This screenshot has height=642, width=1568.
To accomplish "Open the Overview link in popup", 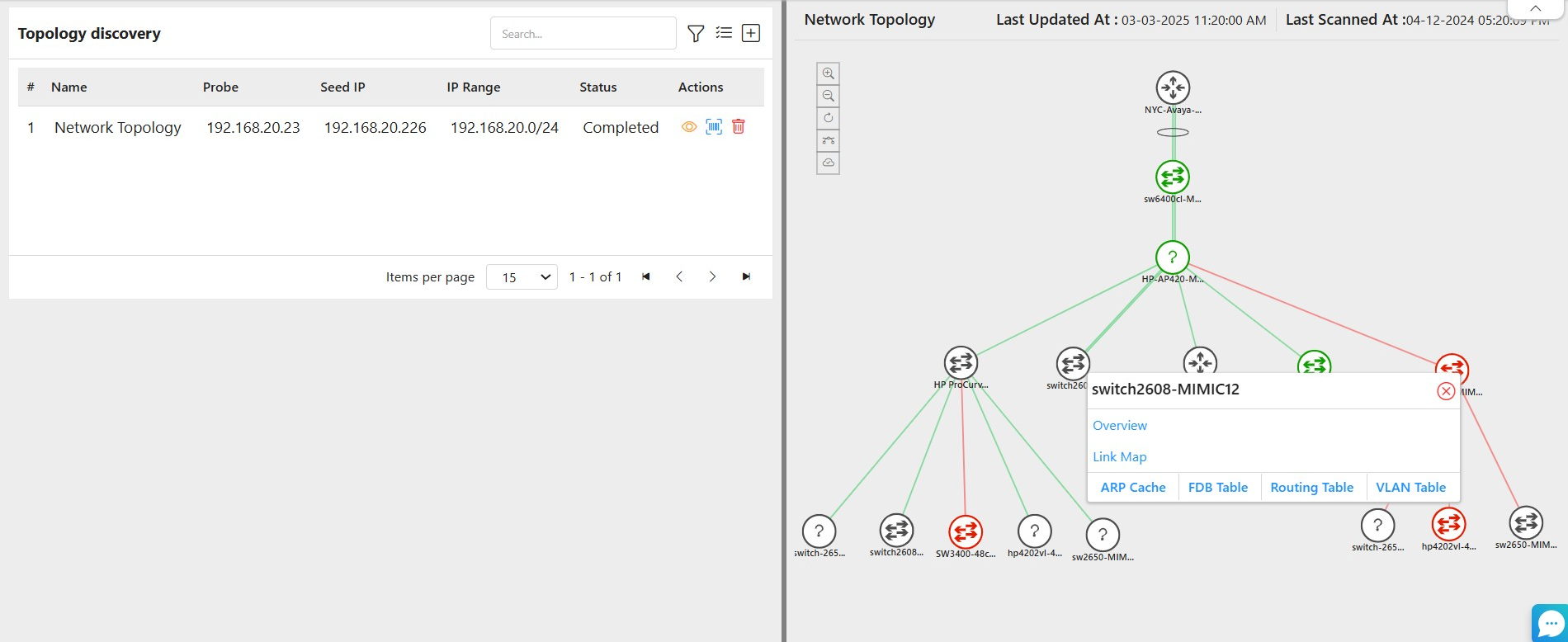I will click(x=1120, y=426).
